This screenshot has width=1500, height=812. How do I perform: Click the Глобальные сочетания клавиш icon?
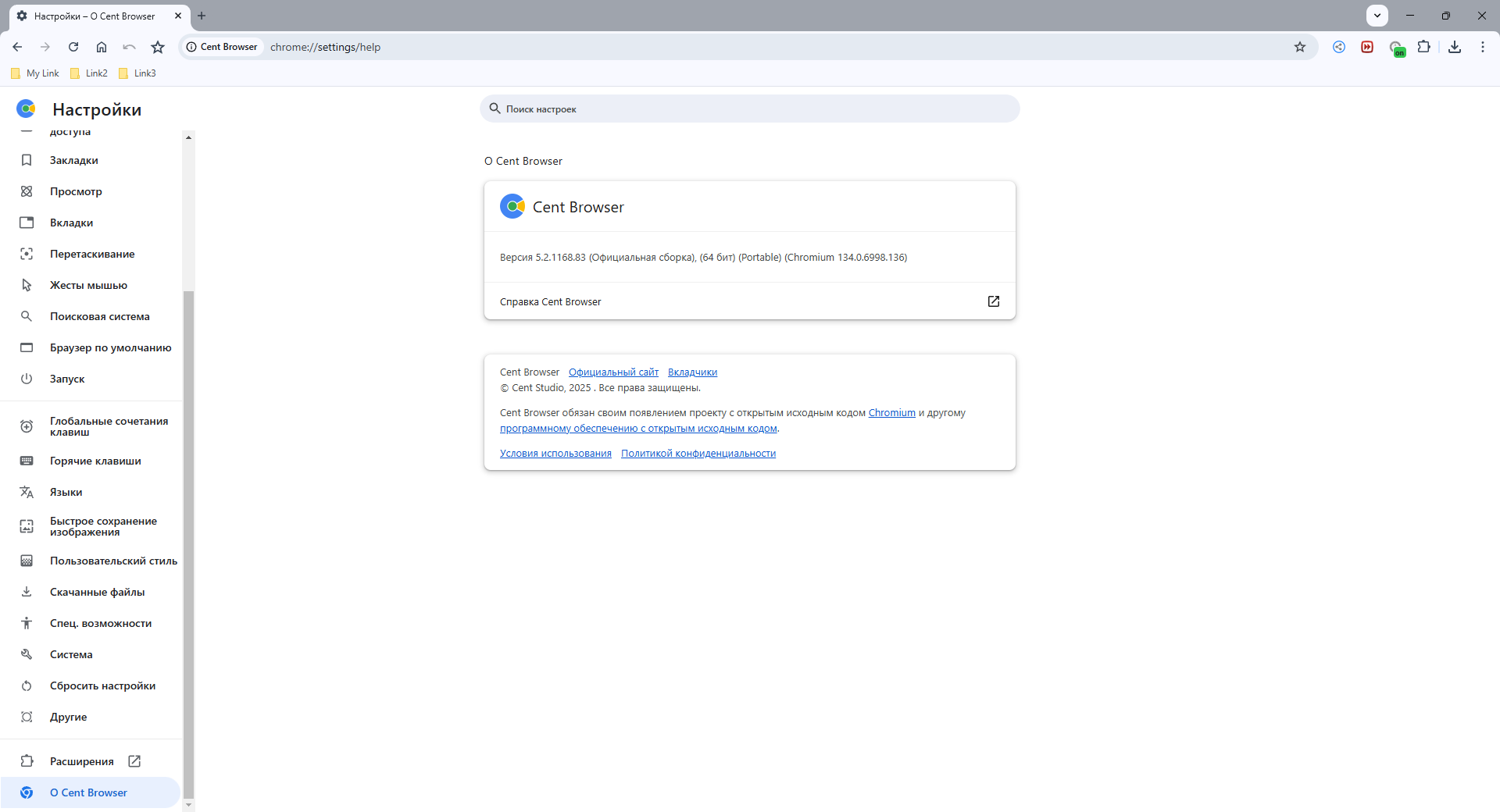pos(27,426)
